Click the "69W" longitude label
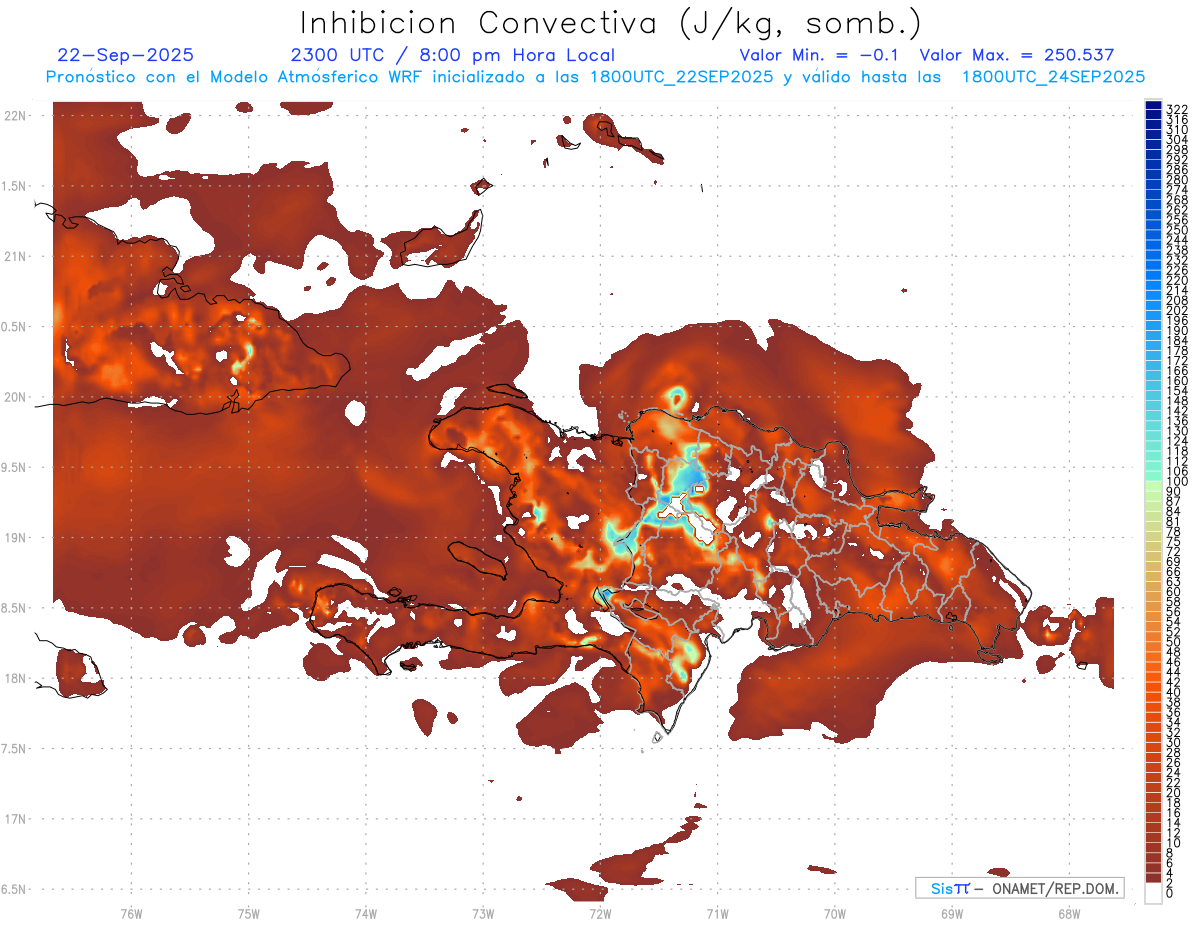Screen dimensions: 1200x927 click(951, 913)
